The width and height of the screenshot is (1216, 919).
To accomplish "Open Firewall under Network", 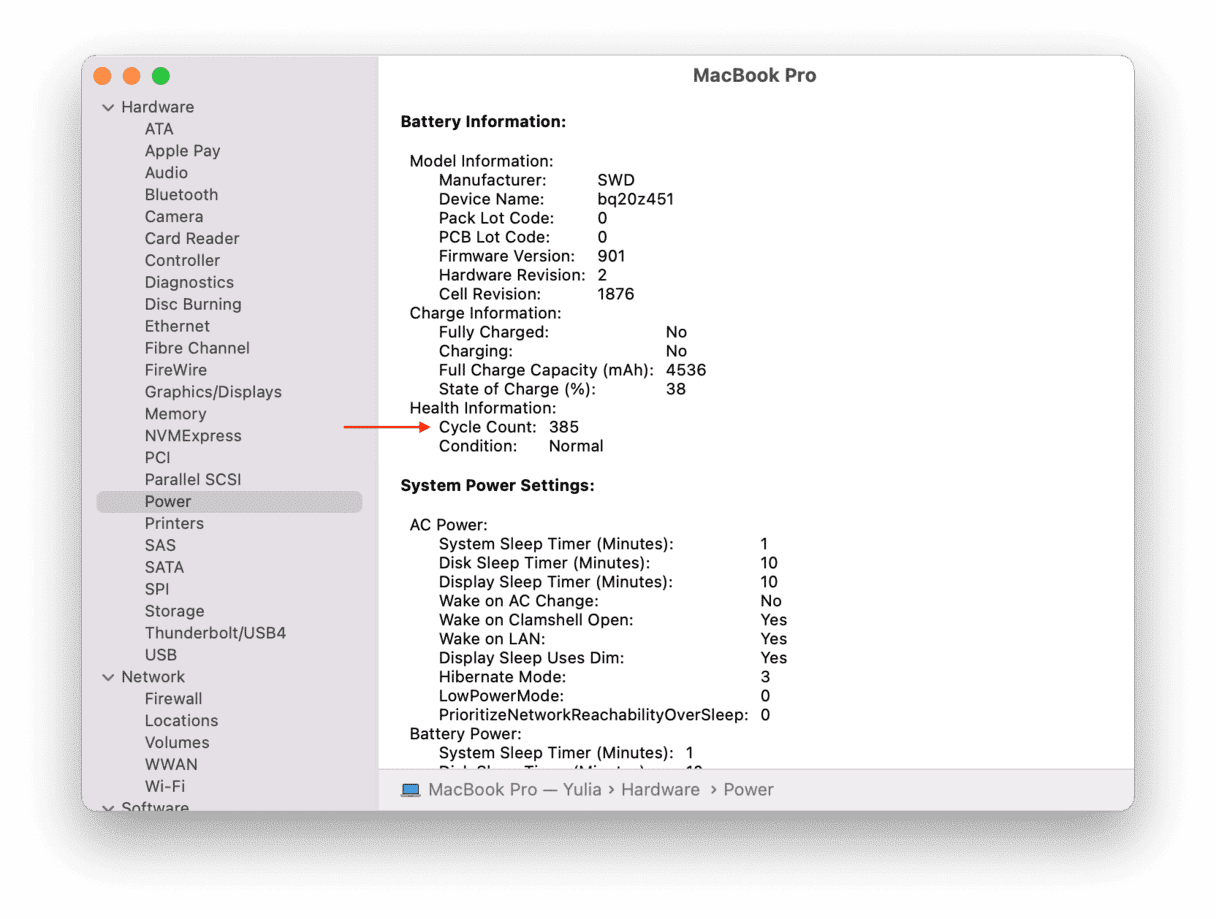I will pos(173,700).
